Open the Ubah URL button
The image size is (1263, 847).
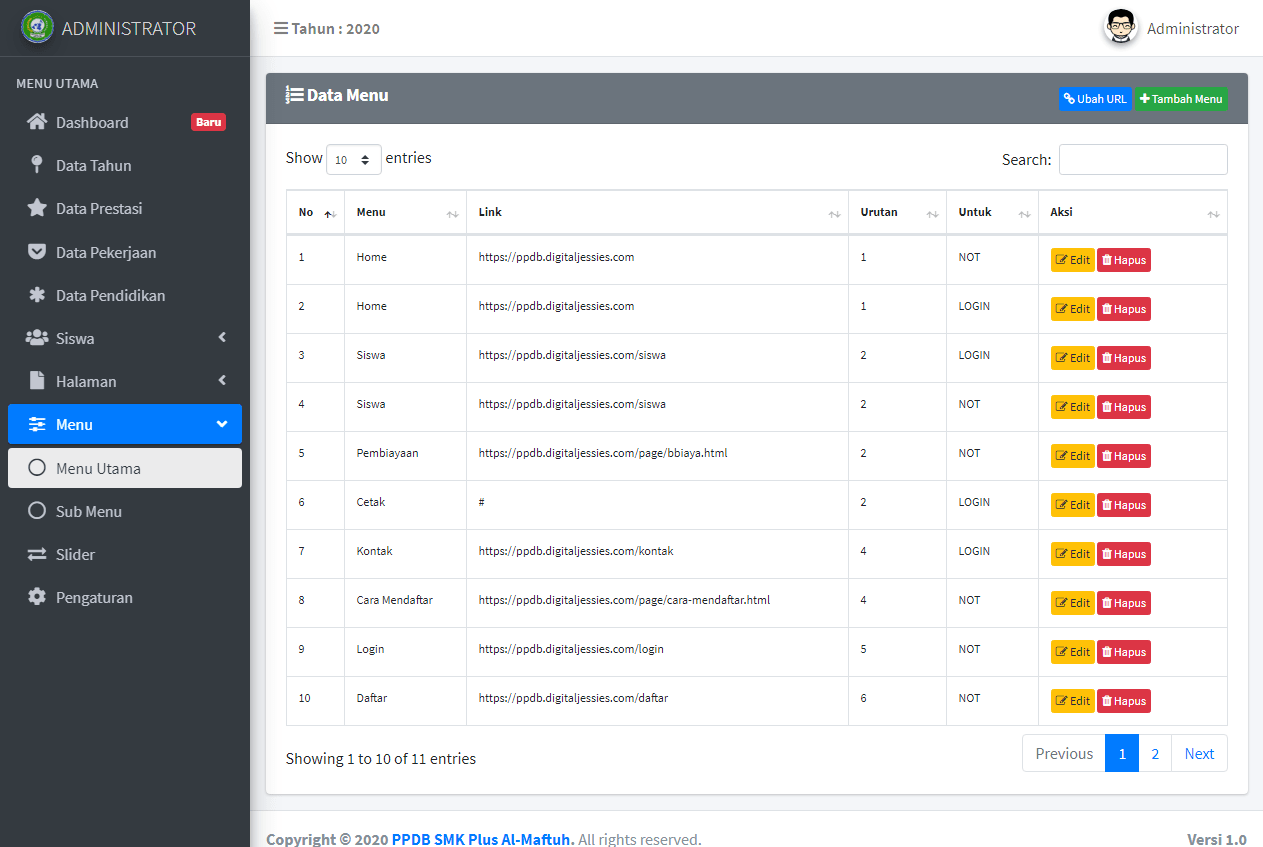pos(1095,99)
